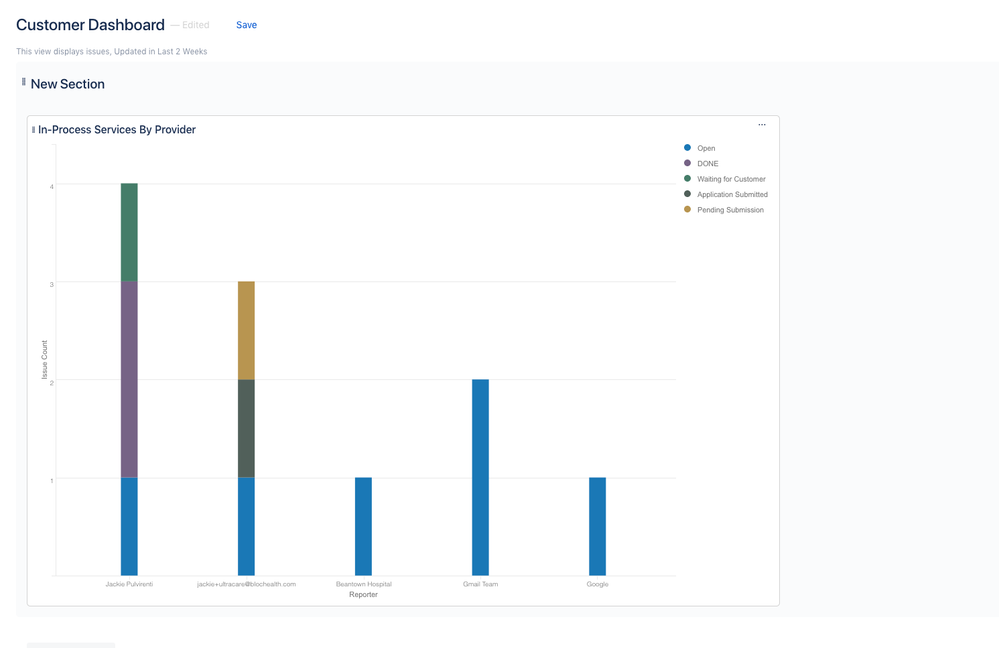Open the chart's three-dot options menu
This screenshot has width=999, height=648.
pyautogui.click(x=761, y=125)
